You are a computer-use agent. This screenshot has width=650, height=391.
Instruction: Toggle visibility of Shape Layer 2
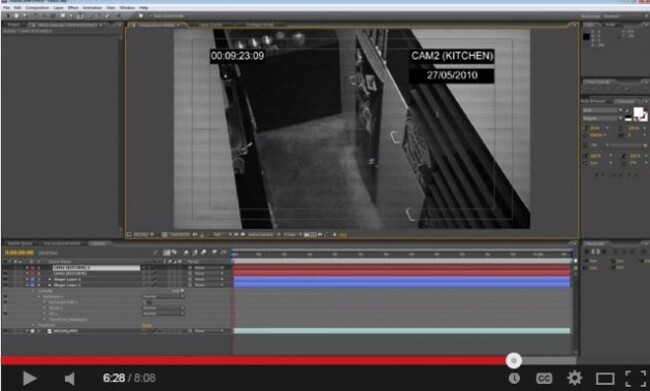tap(5, 279)
